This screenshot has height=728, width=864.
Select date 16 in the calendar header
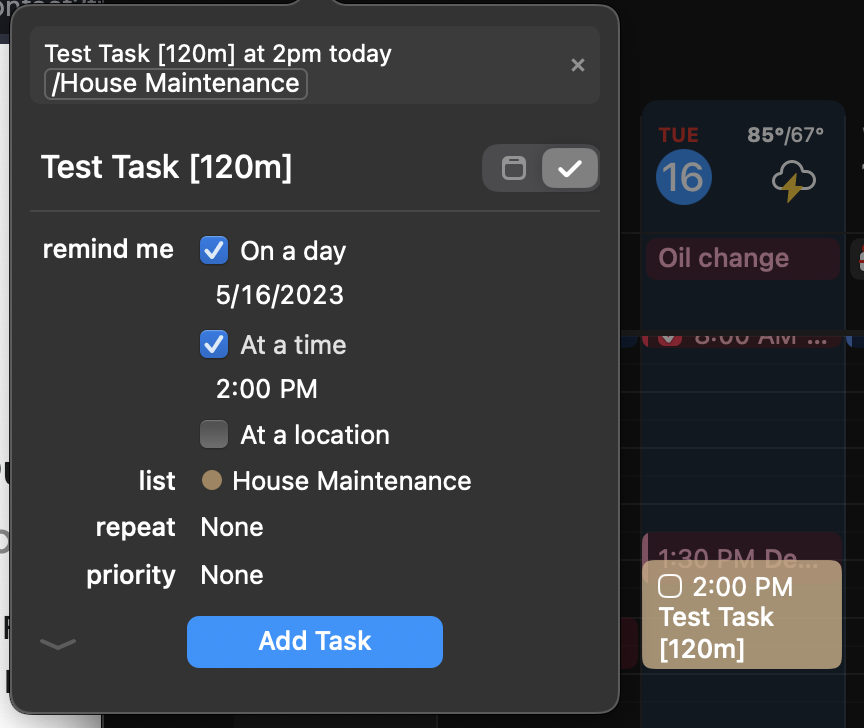pos(683,177)
